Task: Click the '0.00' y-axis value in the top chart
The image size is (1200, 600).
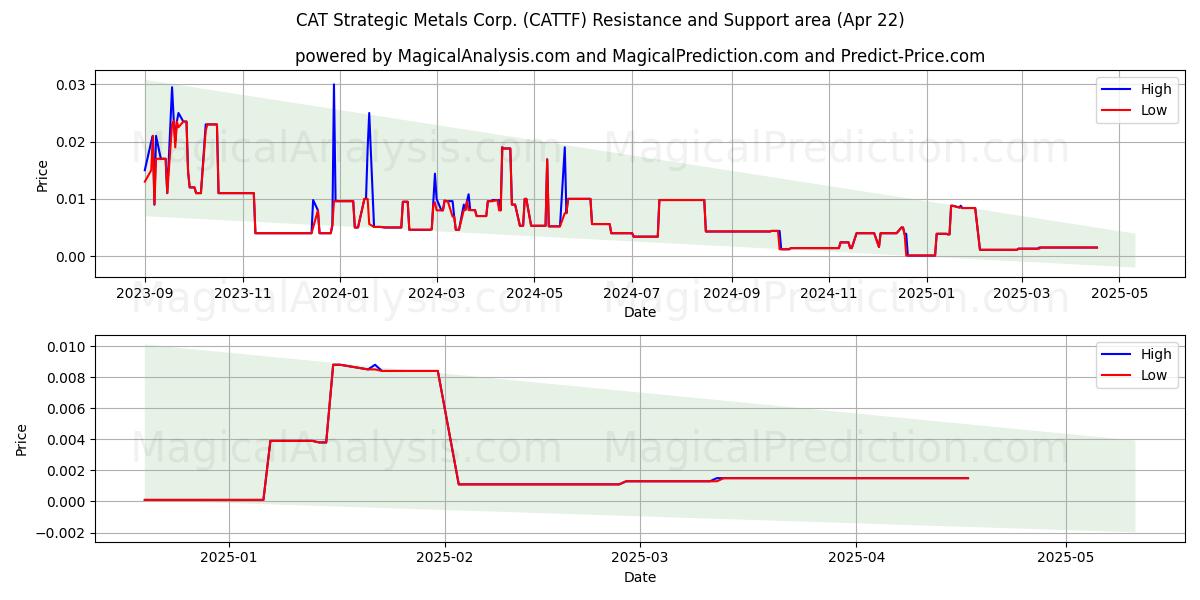Action: coord(72,256)
